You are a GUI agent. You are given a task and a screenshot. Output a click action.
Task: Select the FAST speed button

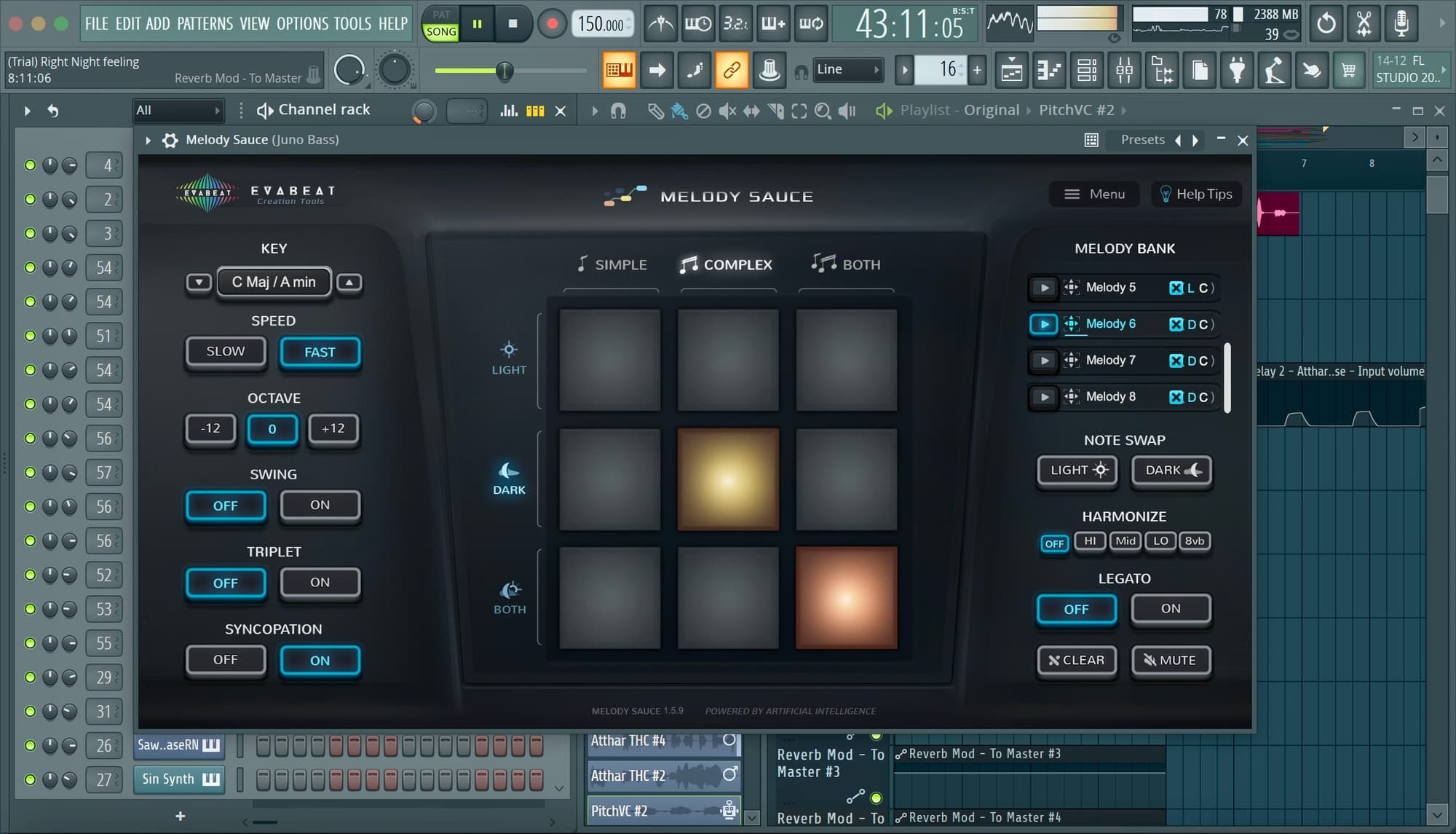[320, 352]
